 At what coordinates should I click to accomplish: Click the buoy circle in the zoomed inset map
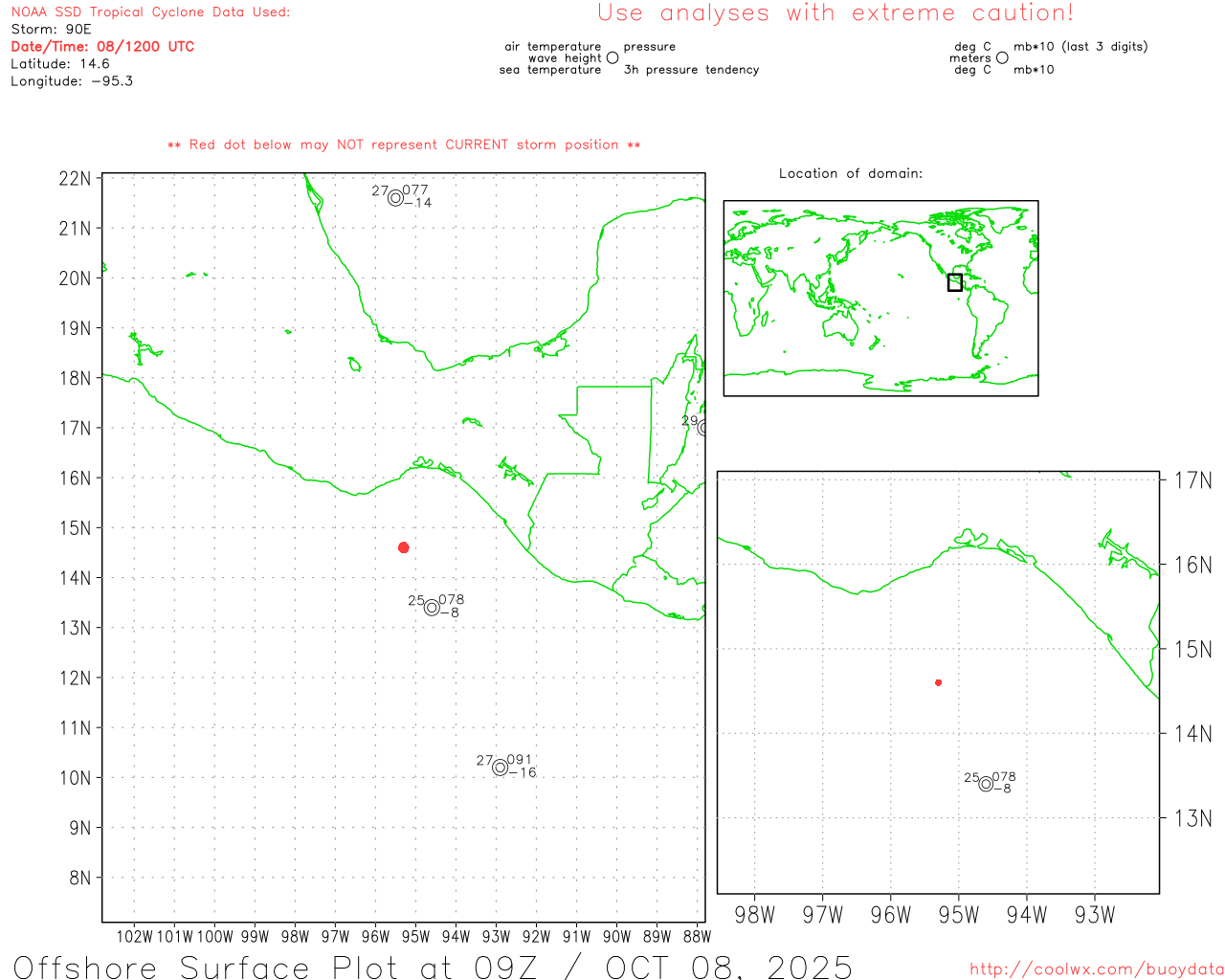pyautogui.click(x=986, y=785)
